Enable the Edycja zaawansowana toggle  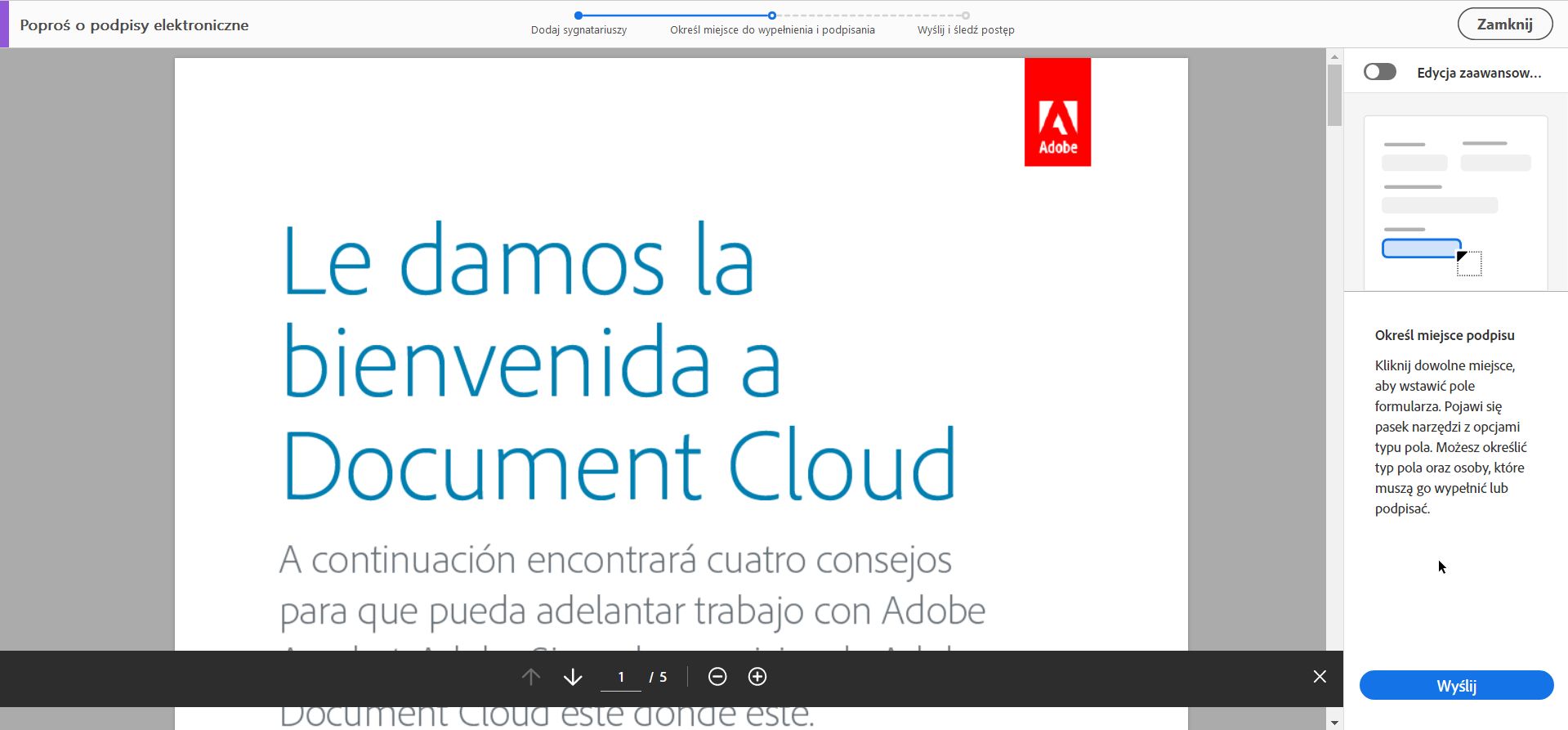1380,72
